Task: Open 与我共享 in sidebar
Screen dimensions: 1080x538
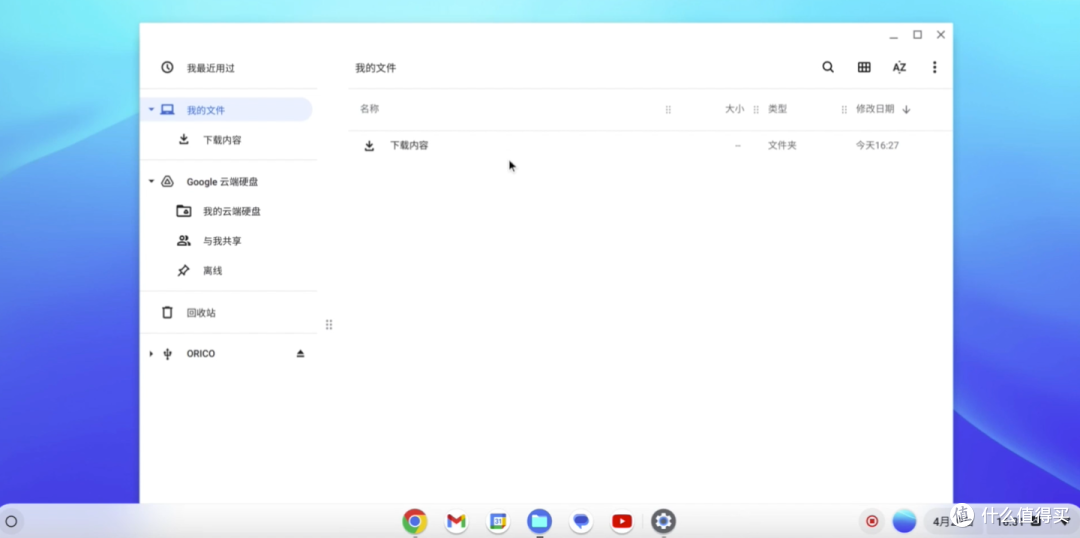Action: [x=227, y=241]
